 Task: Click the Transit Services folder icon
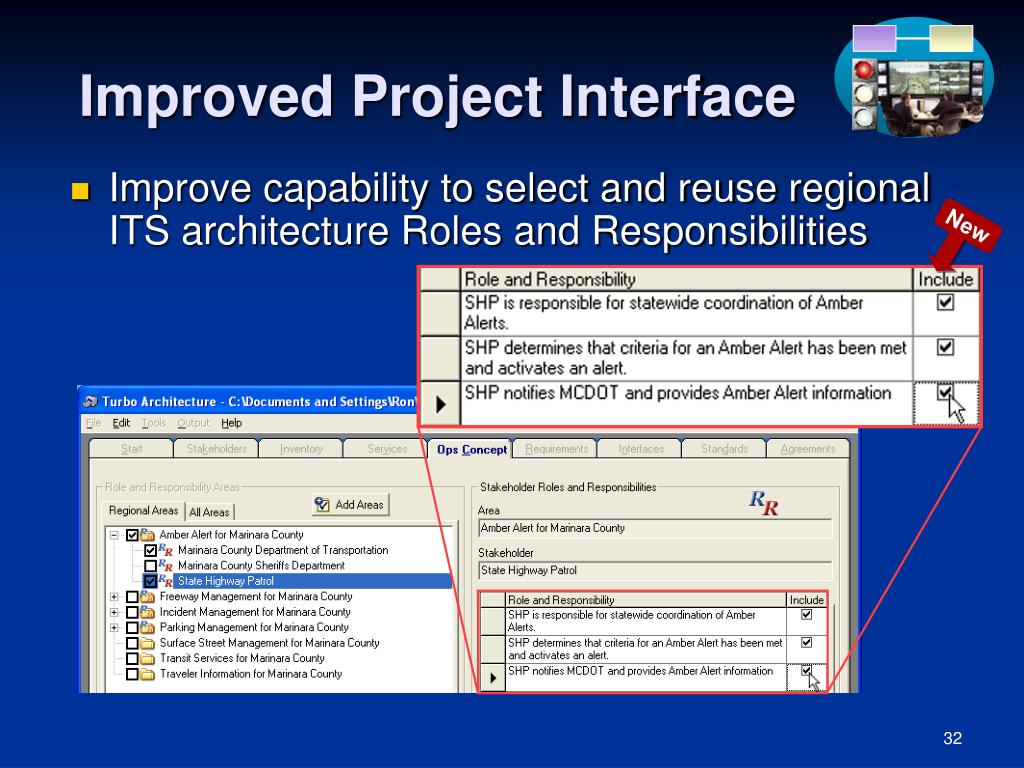[147, 658]
